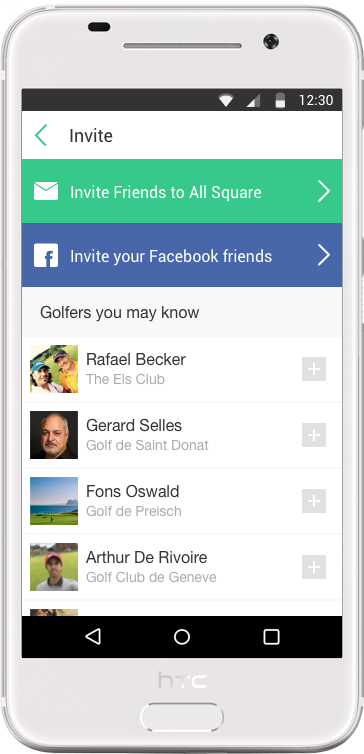Open chevron on Invite Friends row
This screenshot has width=364, height=754.
click(x=324, y=191)
